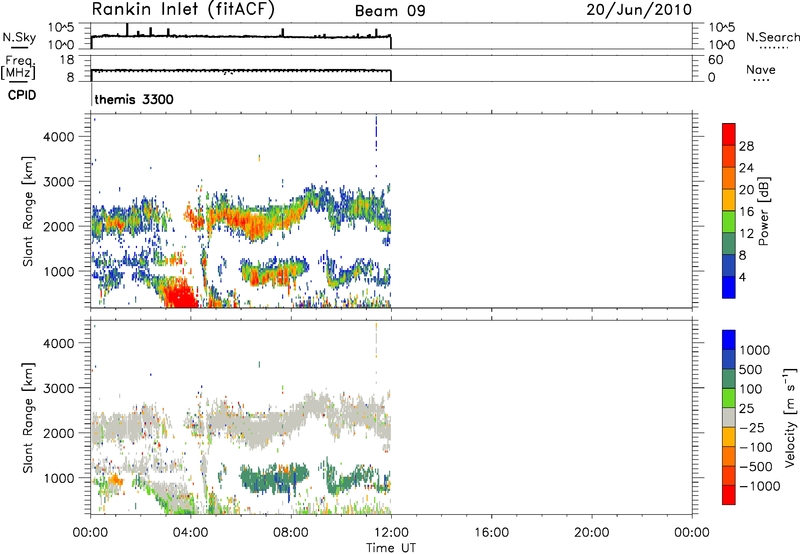800x554 pixels.
Task: Click the '04:00' time axis label
Action: (190, 533)
